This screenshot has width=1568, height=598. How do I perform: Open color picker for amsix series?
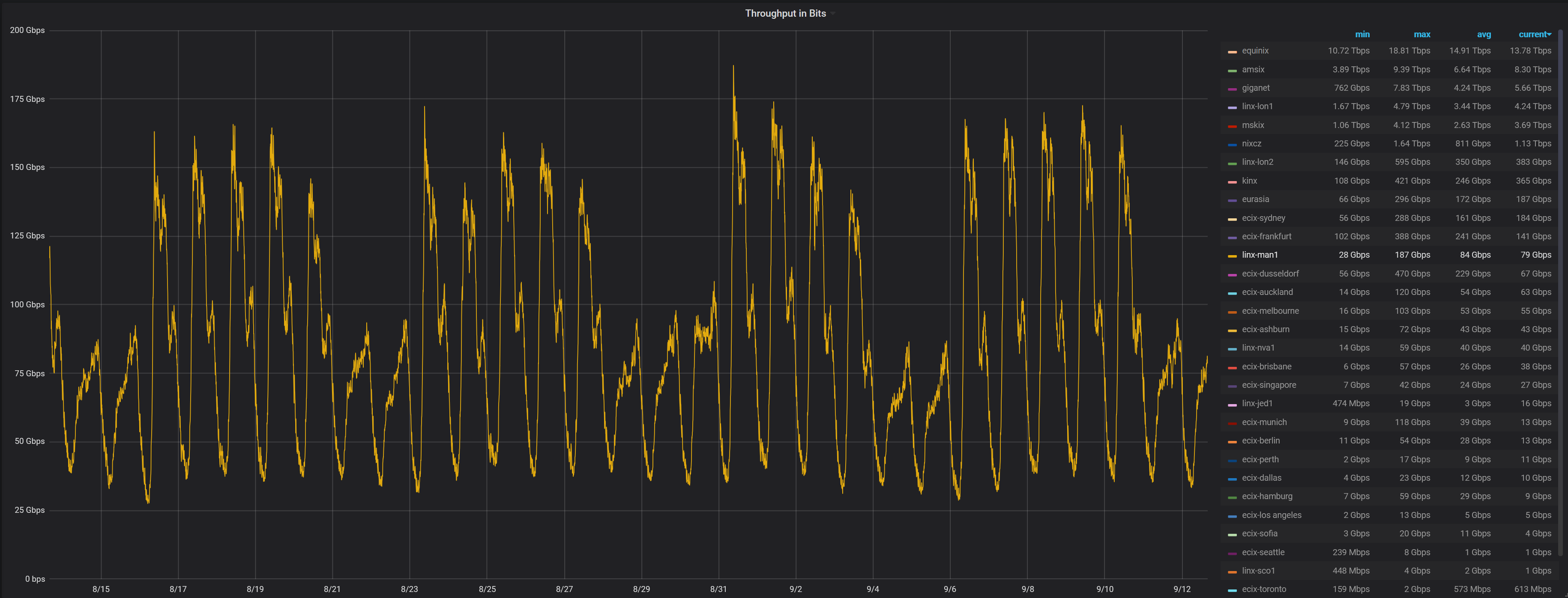point(1232,71)
